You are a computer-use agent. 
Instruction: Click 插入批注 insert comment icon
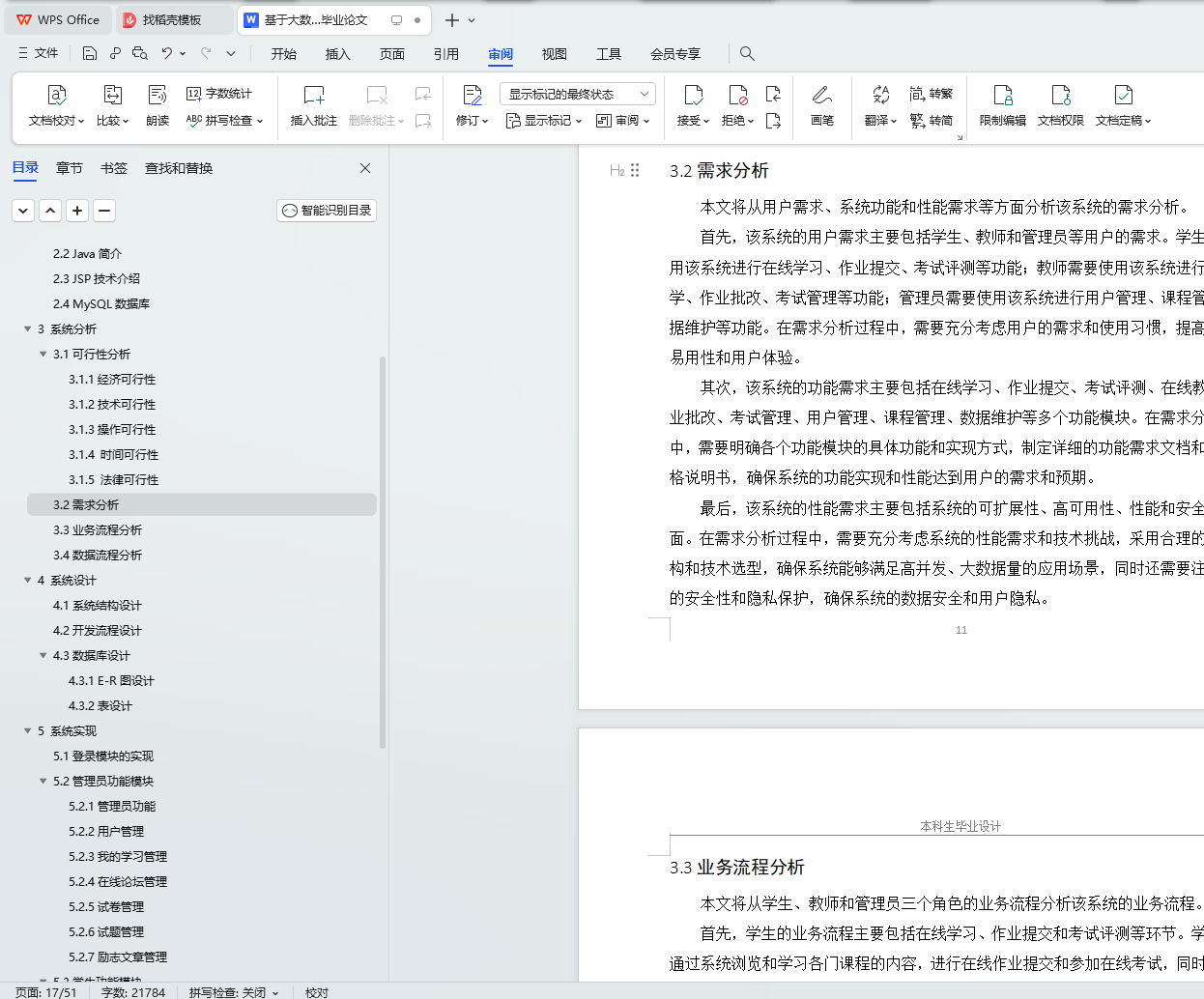click(314, 95)
